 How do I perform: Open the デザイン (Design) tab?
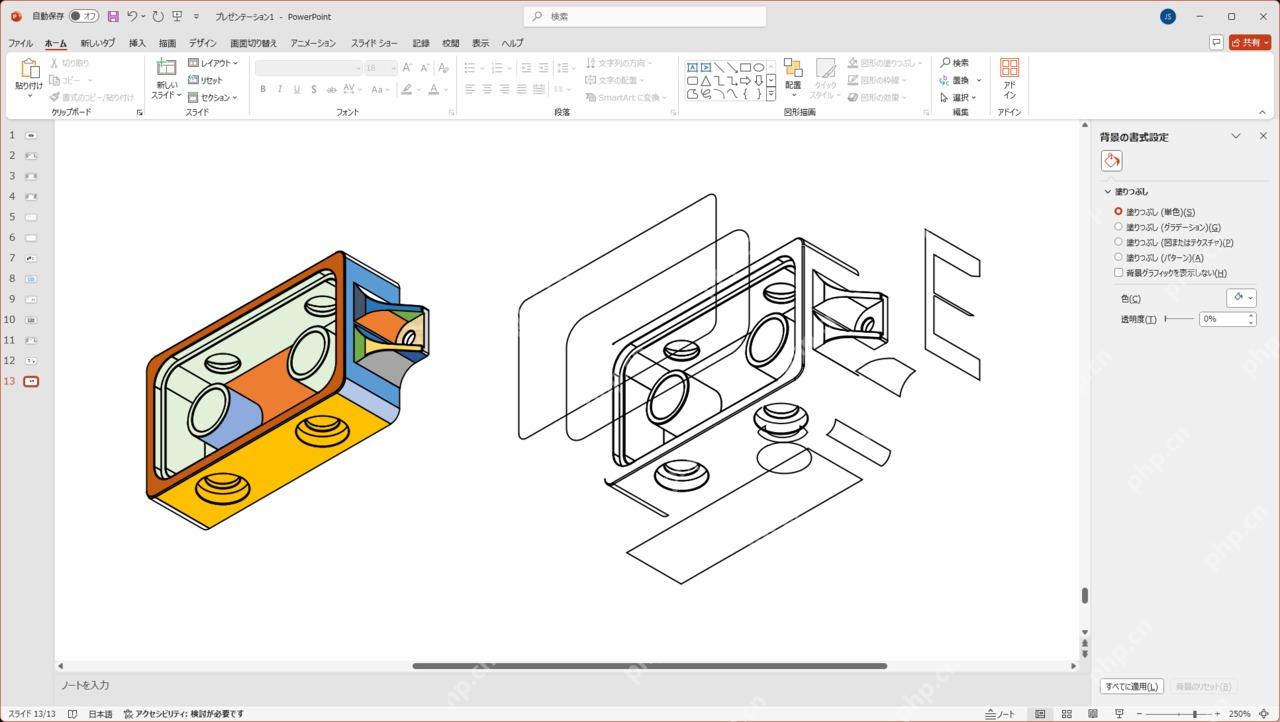(202, 43)
